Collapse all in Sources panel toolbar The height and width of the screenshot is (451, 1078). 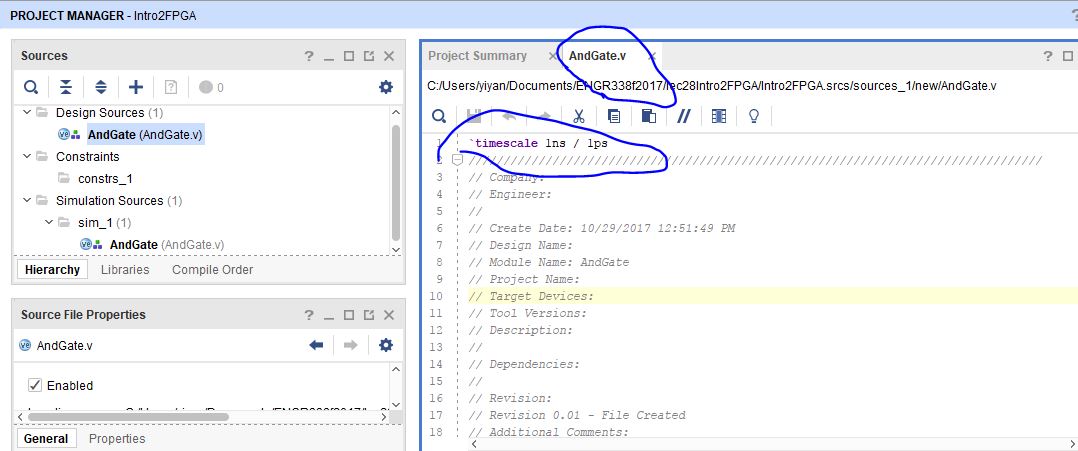[x=66, y=87]
